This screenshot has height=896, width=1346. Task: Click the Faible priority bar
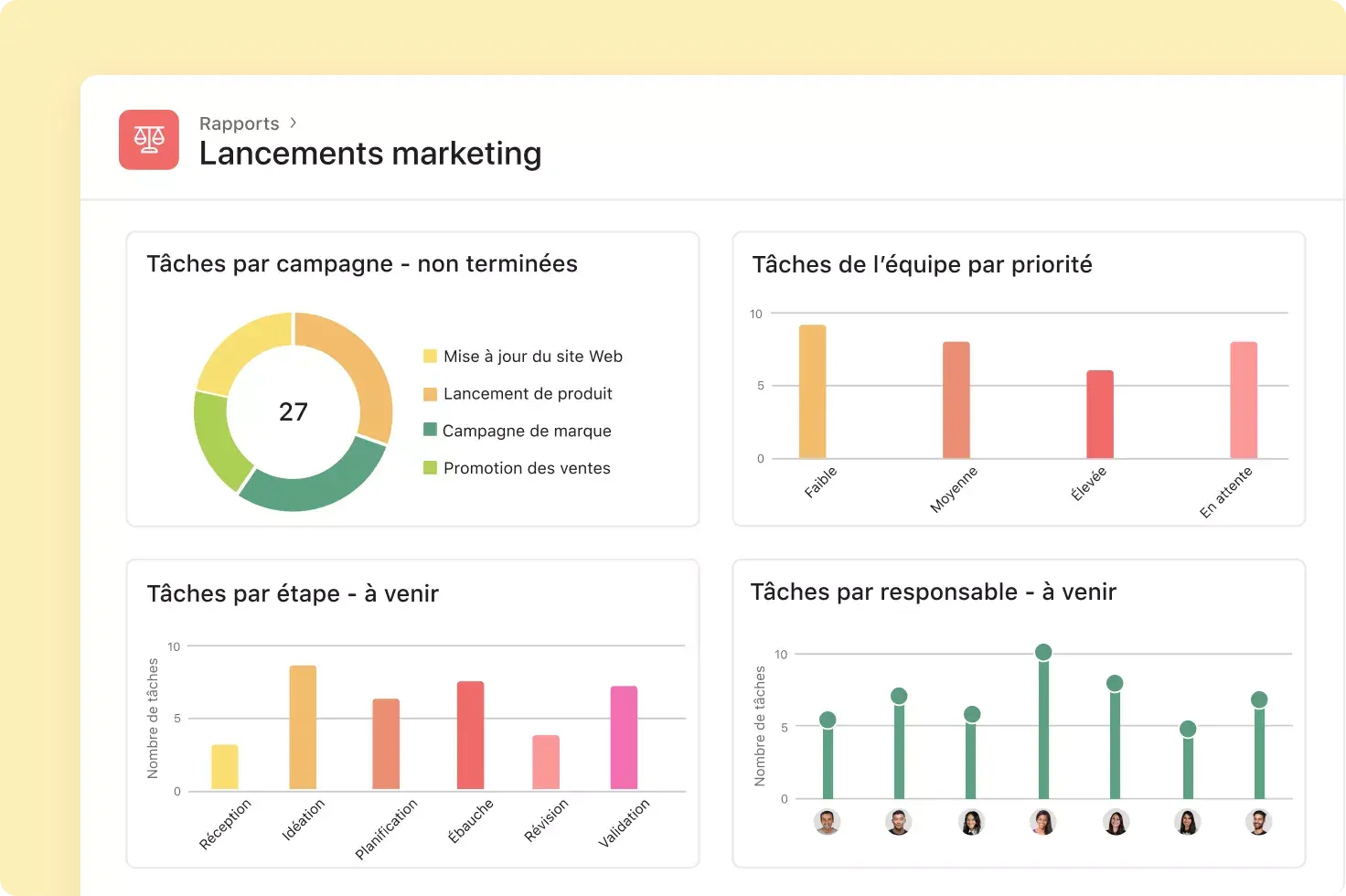point(812,391)
